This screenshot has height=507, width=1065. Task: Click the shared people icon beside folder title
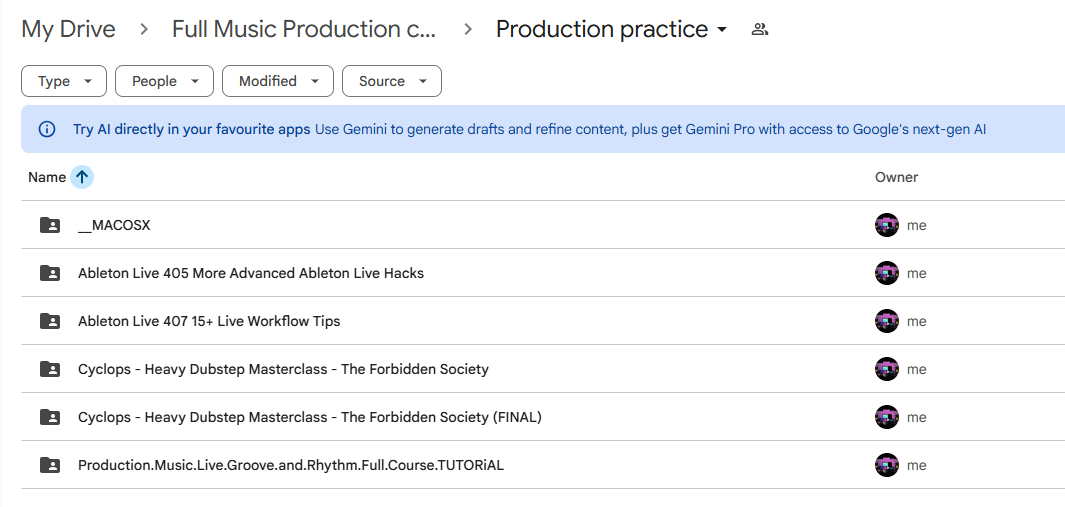pos(759,29)
